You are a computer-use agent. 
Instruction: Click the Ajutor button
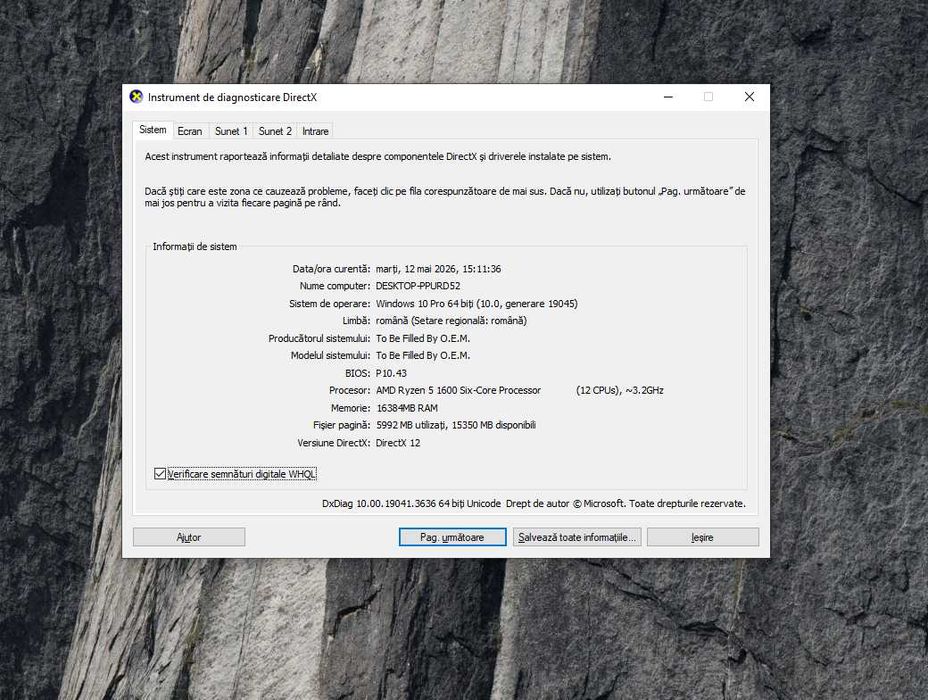(x=189, y=537)
